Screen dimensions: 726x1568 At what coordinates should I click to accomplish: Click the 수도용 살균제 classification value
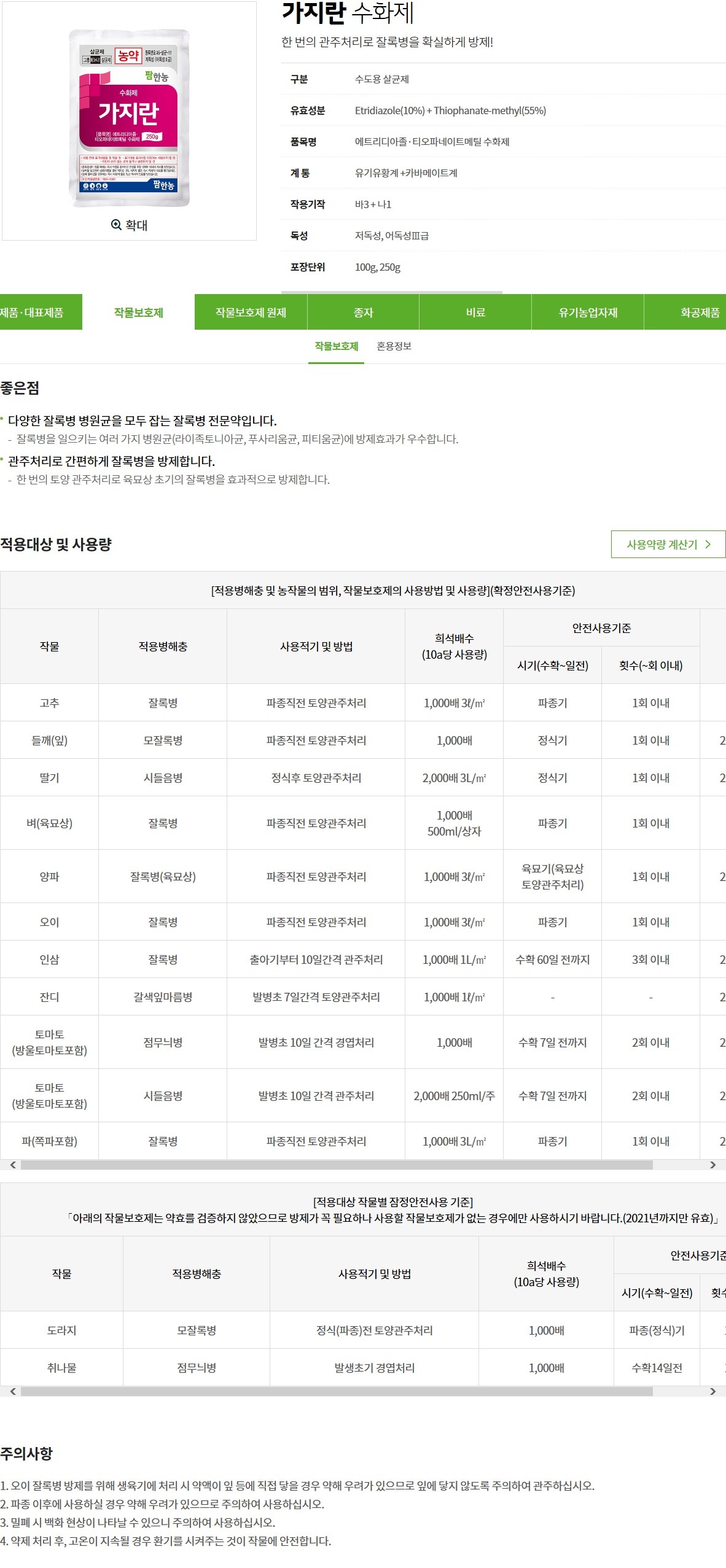pos(381,79)
